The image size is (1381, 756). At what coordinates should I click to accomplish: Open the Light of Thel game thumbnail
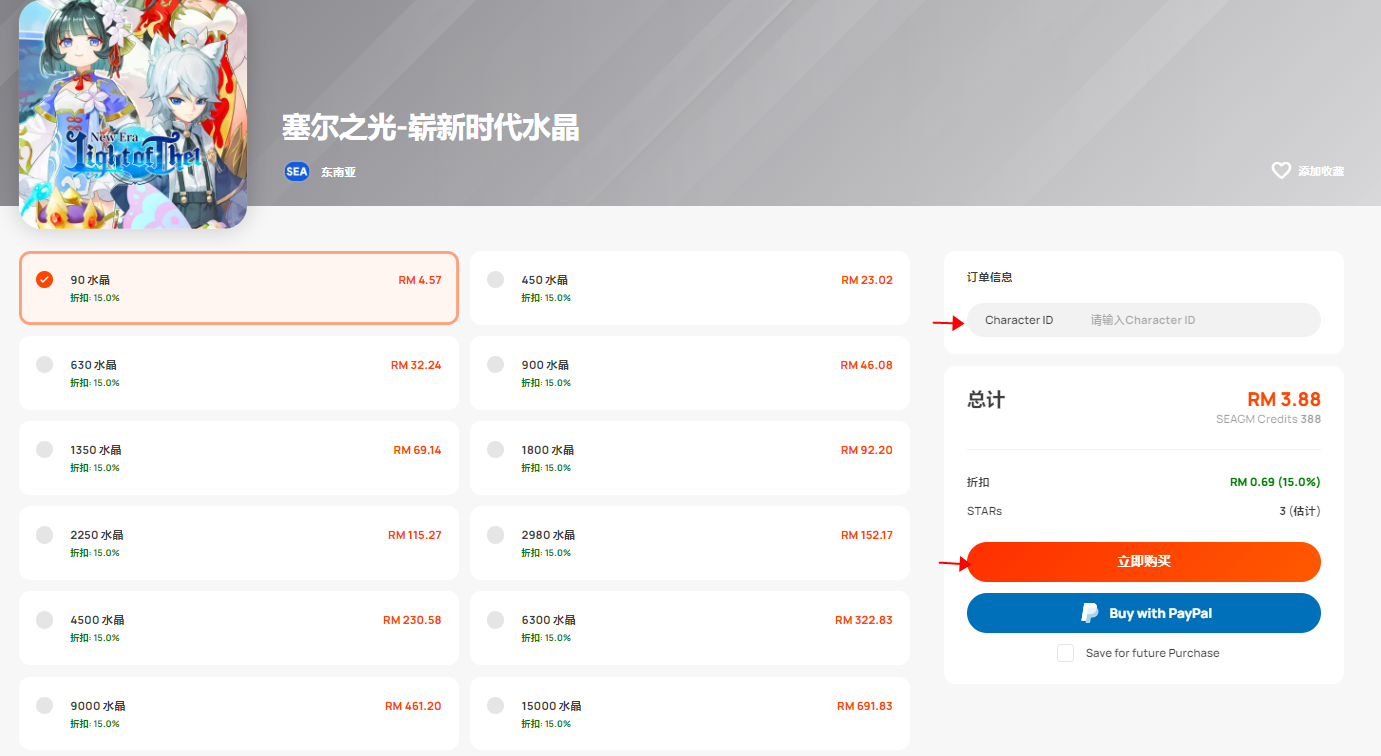click(133, 114)
